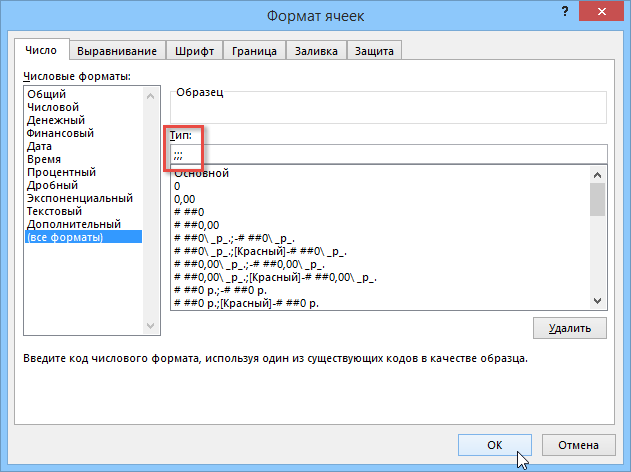Click category list scroll down arrow
The image size is (631, 472).
pos(151,326)
